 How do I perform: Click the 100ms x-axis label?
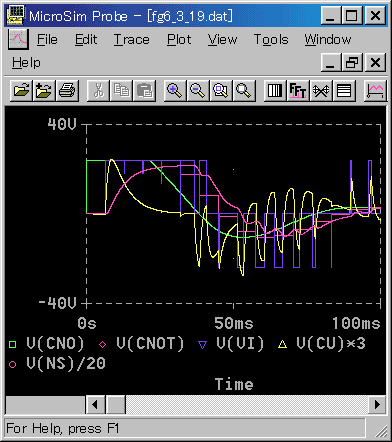[x=356, y=323]
